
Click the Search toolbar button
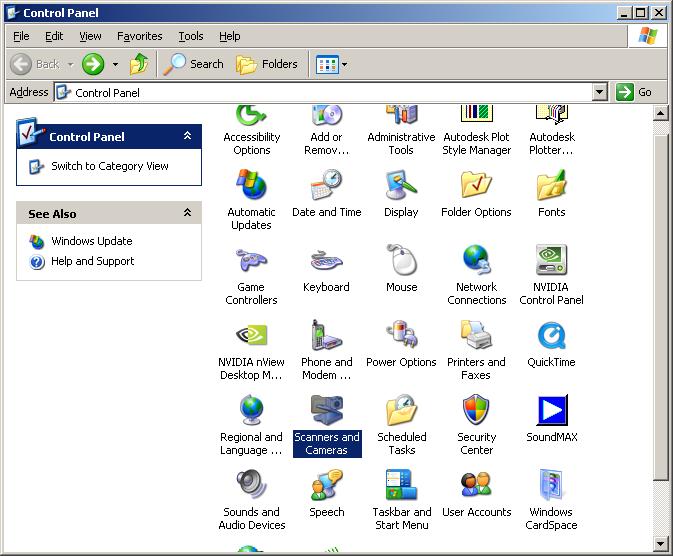194,64
